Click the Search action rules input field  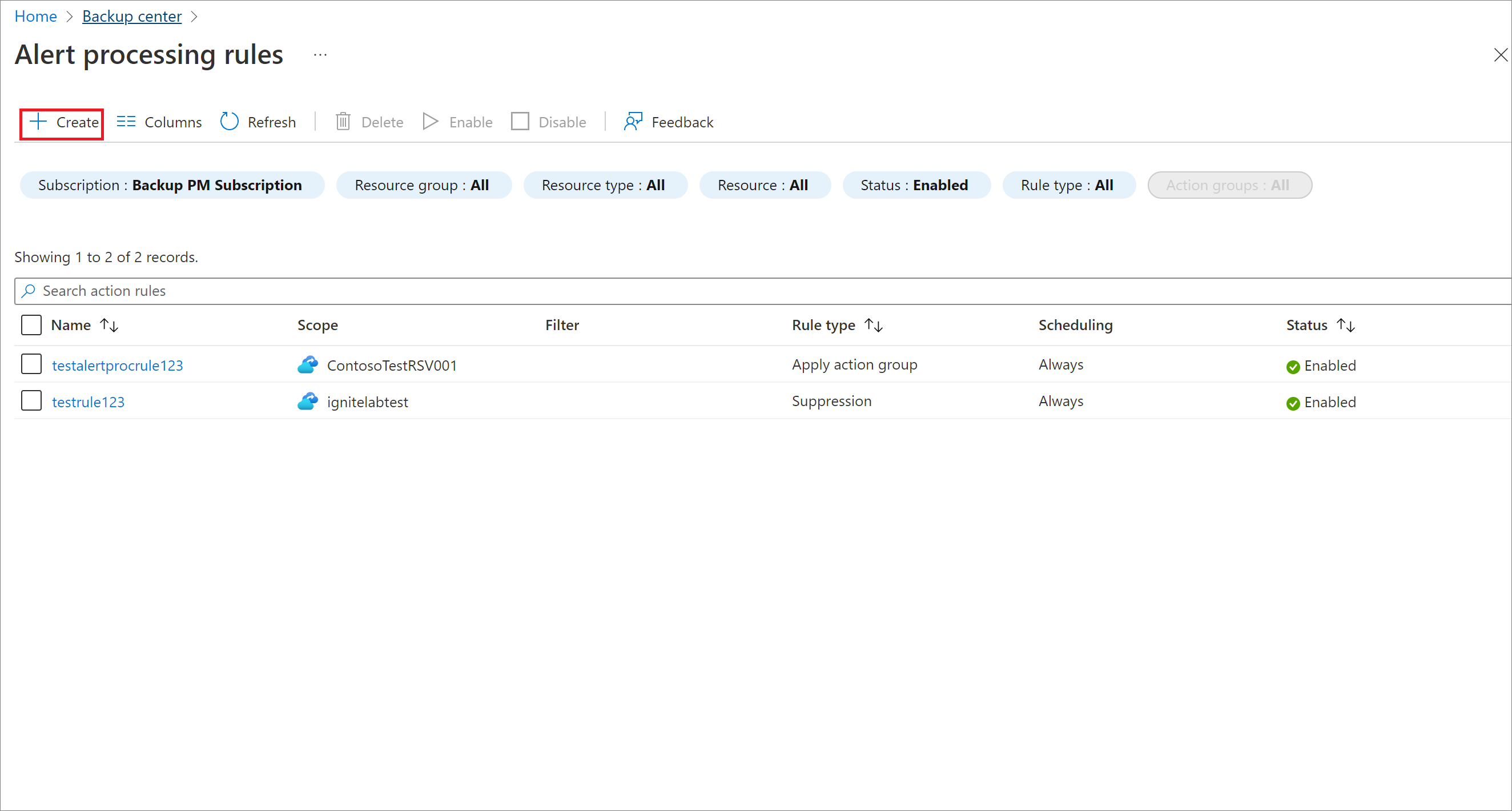[757, 290]
